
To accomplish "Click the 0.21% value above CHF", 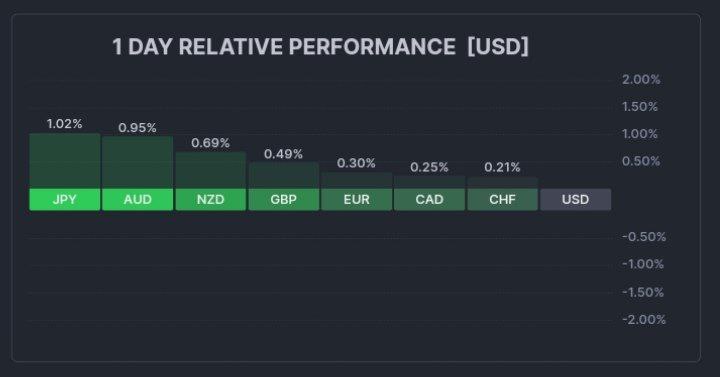I will click(502, 167).
